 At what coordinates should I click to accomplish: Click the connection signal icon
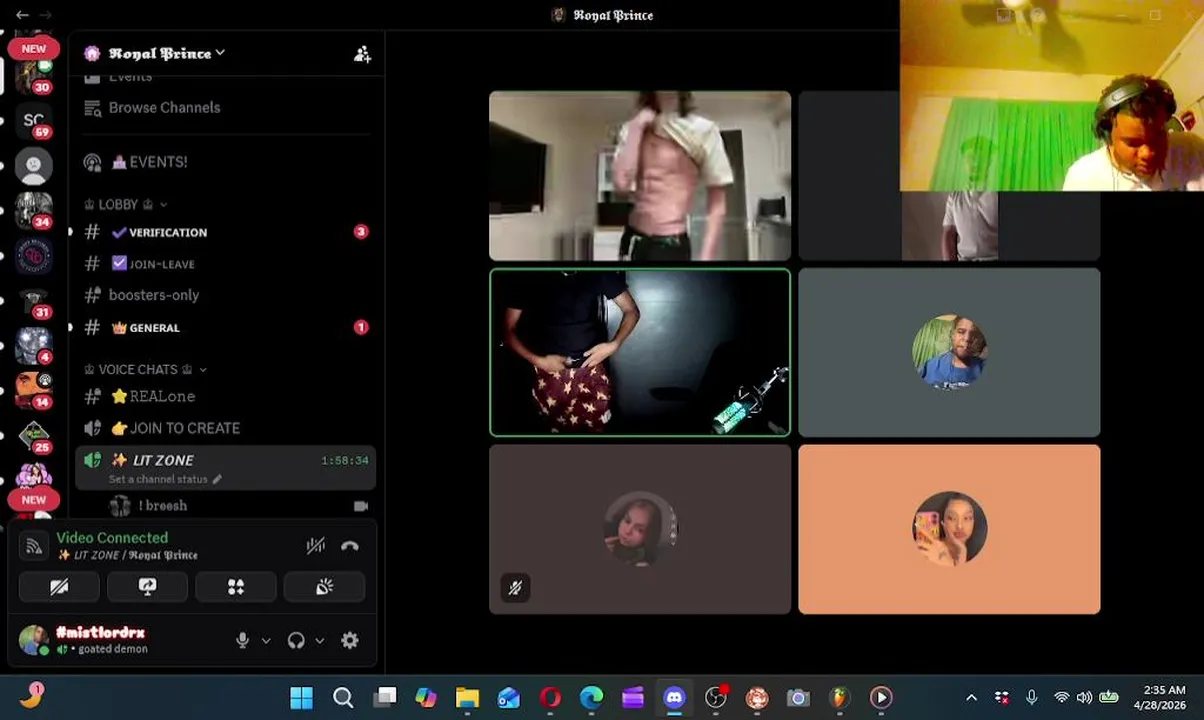point(34,546)
